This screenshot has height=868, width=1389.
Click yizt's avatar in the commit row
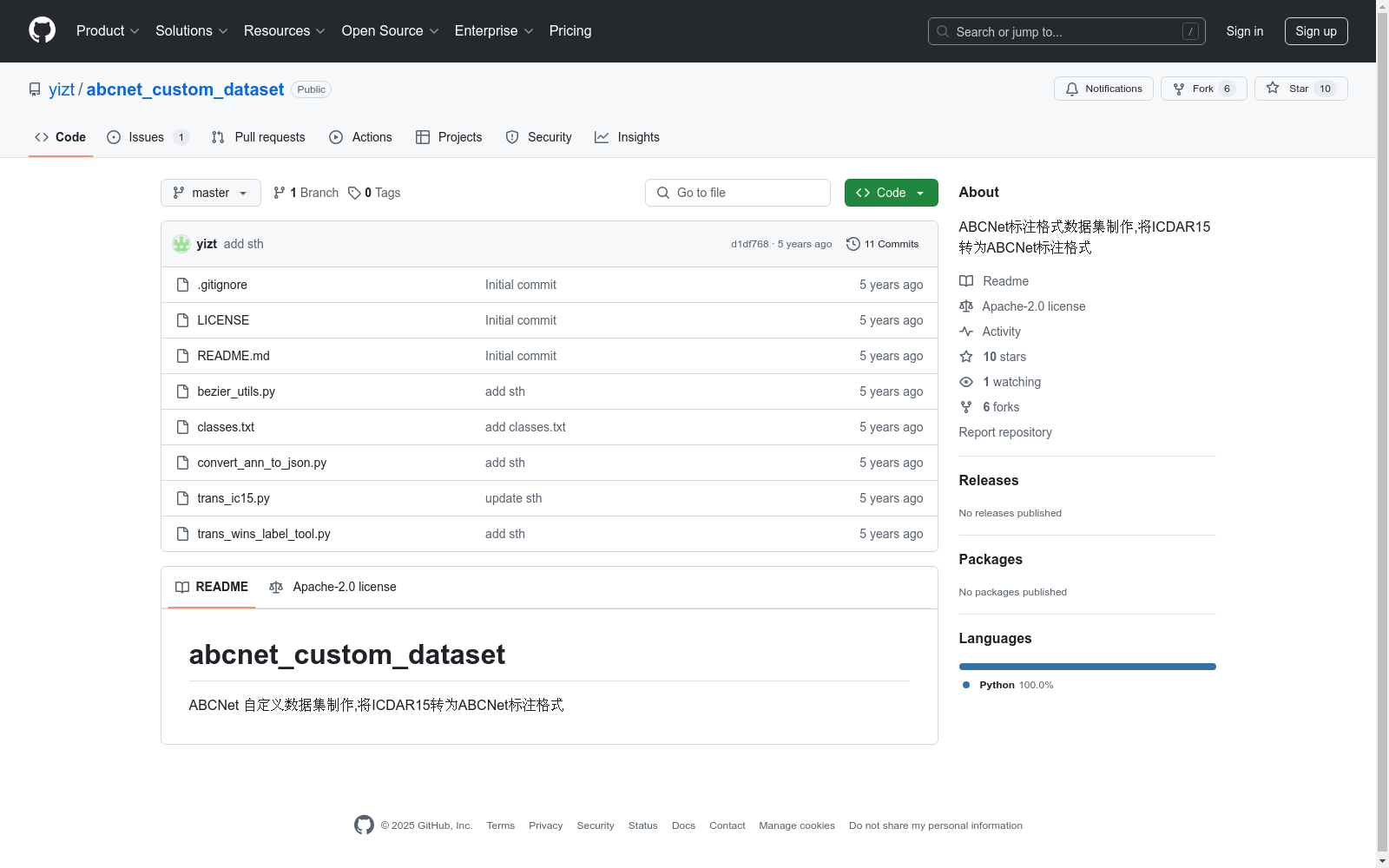[x=181, y=244]
